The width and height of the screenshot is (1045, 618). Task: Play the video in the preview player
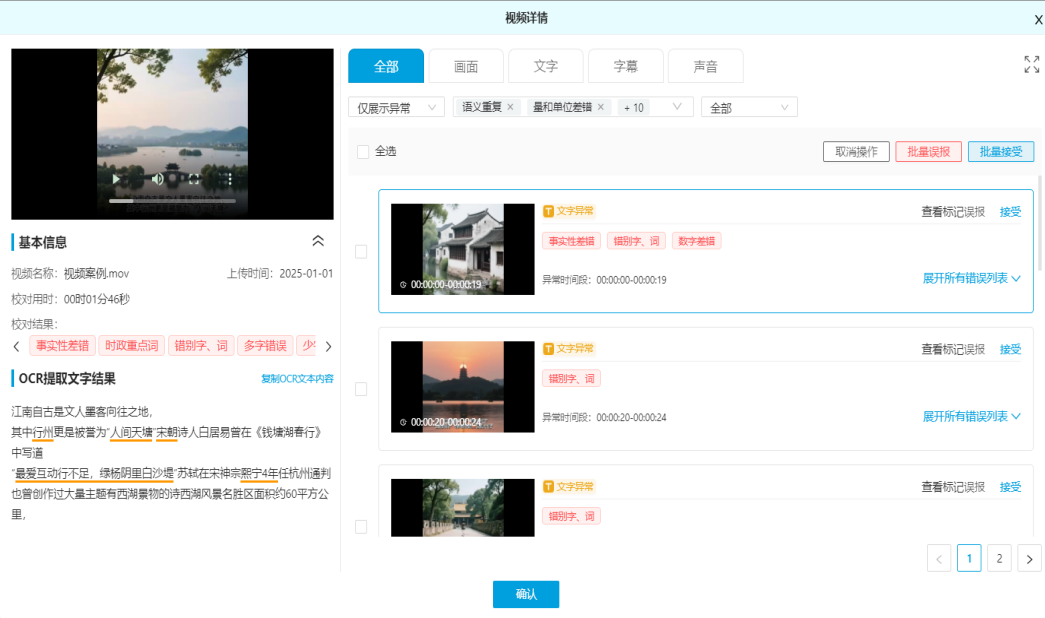(117, 180)
